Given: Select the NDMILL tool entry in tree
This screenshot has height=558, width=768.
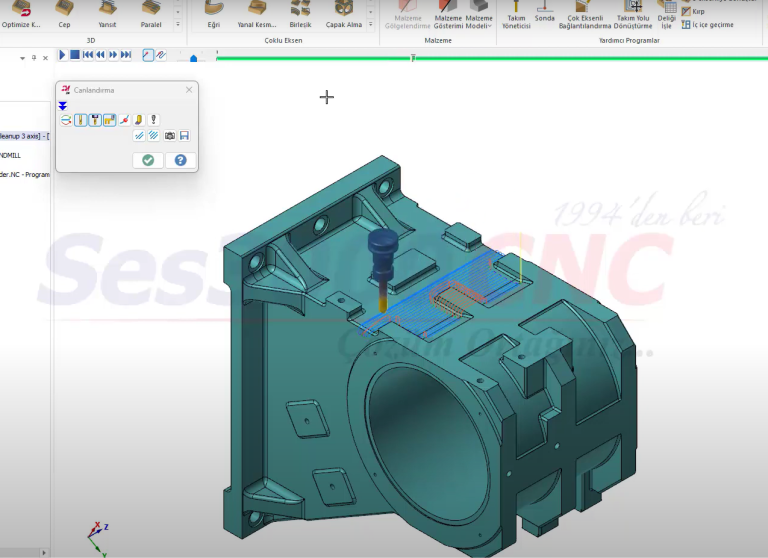Looking at the screenshot, I should (10, 155).
